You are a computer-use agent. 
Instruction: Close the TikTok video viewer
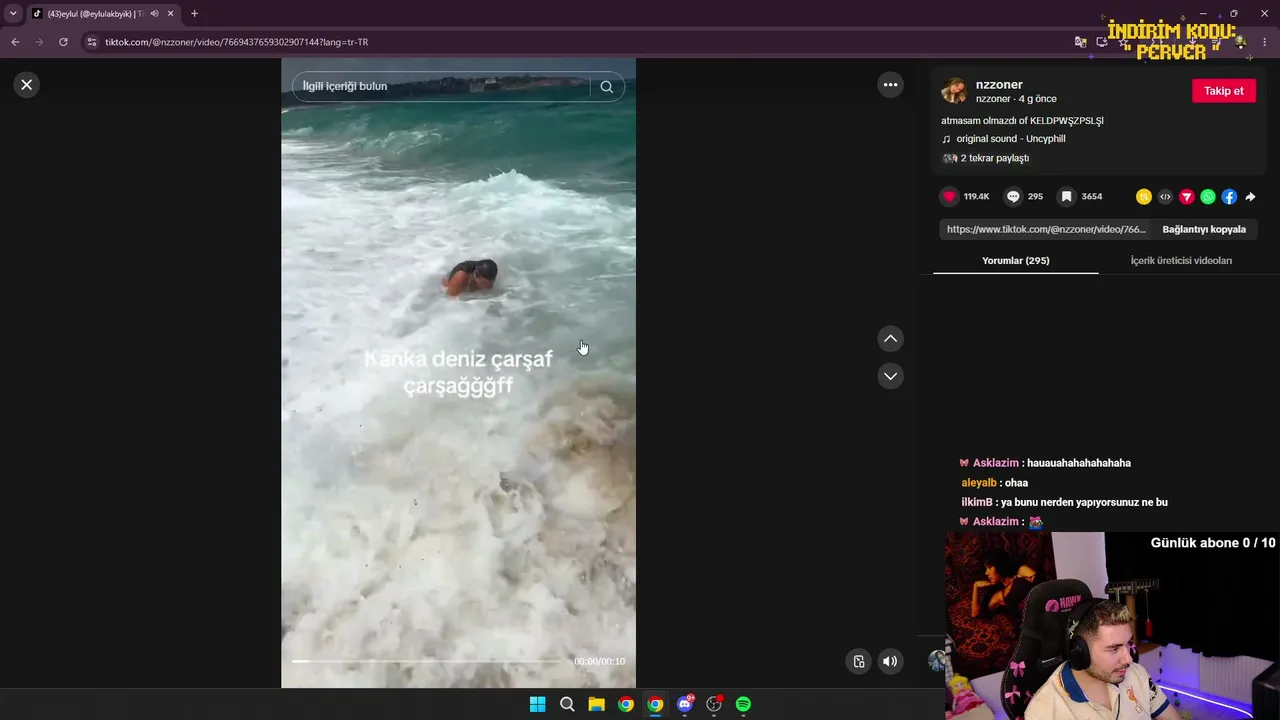27,85
